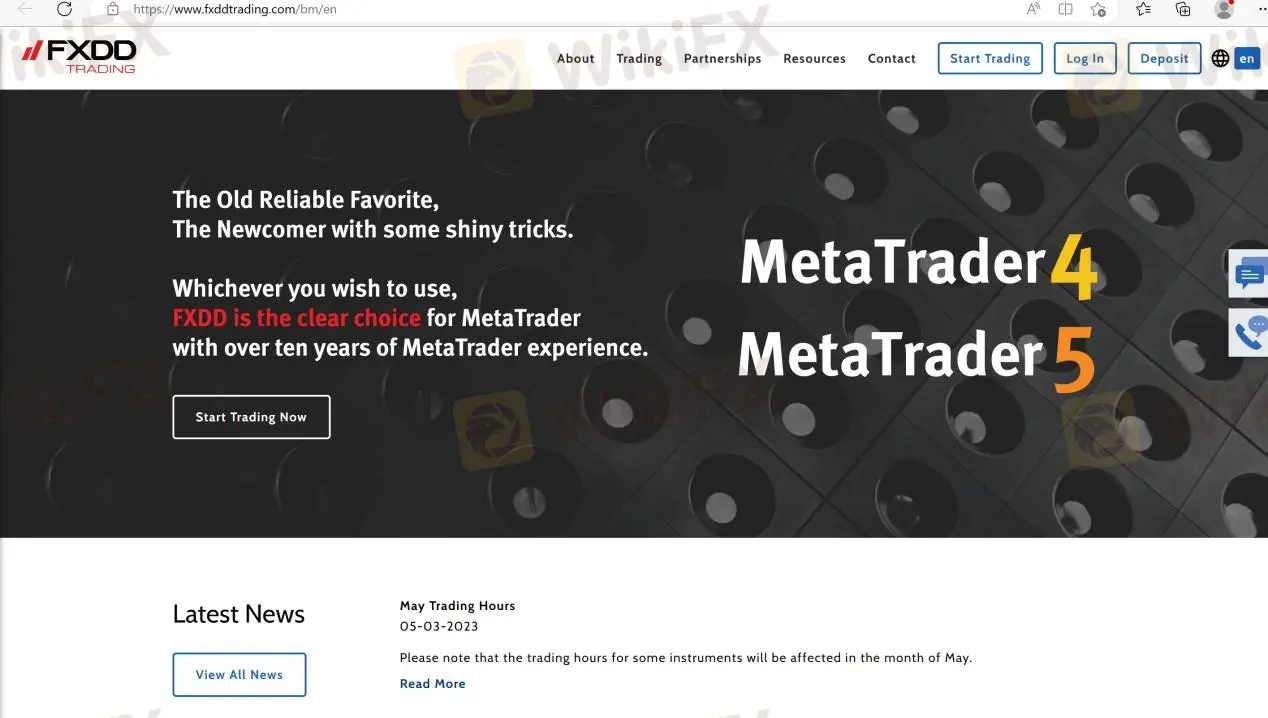The image size is (1268, 718).
Task: Click the browser essentials icon
Action: (x=1099, y=9)
